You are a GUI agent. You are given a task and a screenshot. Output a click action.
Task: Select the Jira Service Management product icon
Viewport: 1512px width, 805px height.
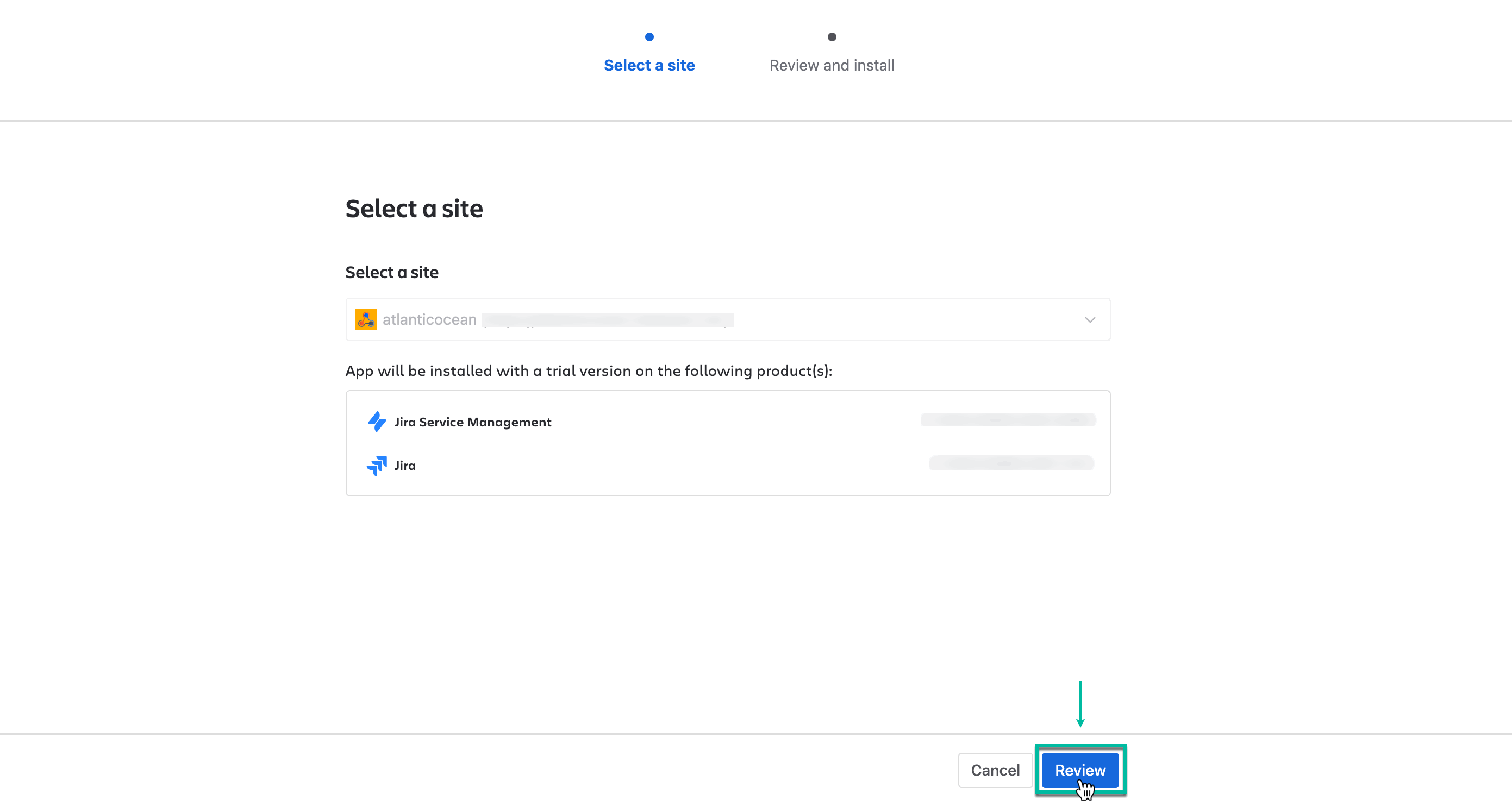point(377,422)
